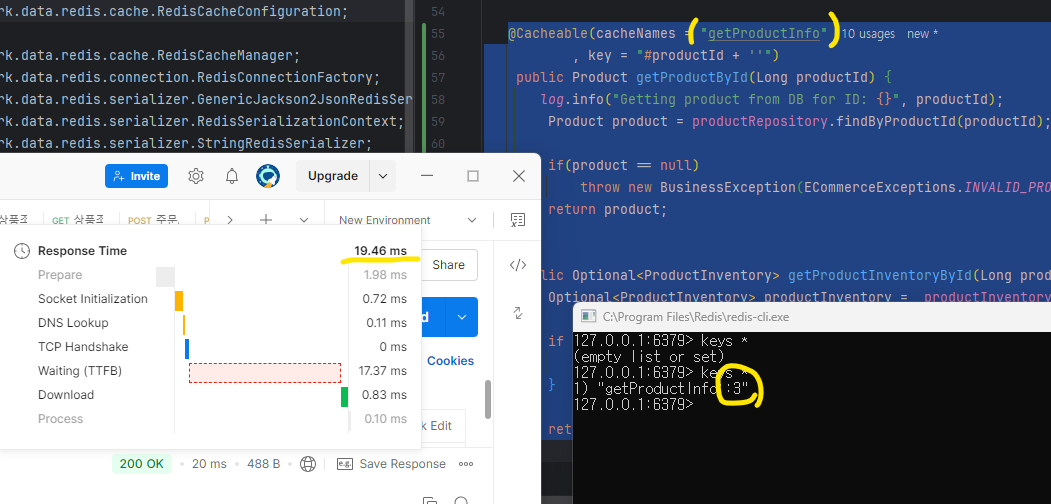Click the getProductById method name
Viewport: 1051px width, 504px height.
[x=692, y=77]
